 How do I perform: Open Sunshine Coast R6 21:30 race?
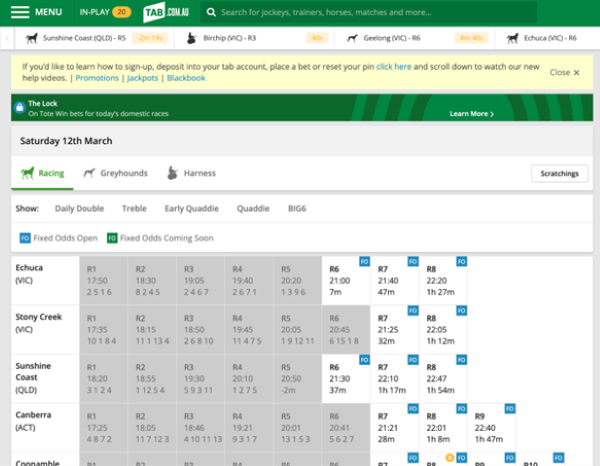tap(346, 378)
